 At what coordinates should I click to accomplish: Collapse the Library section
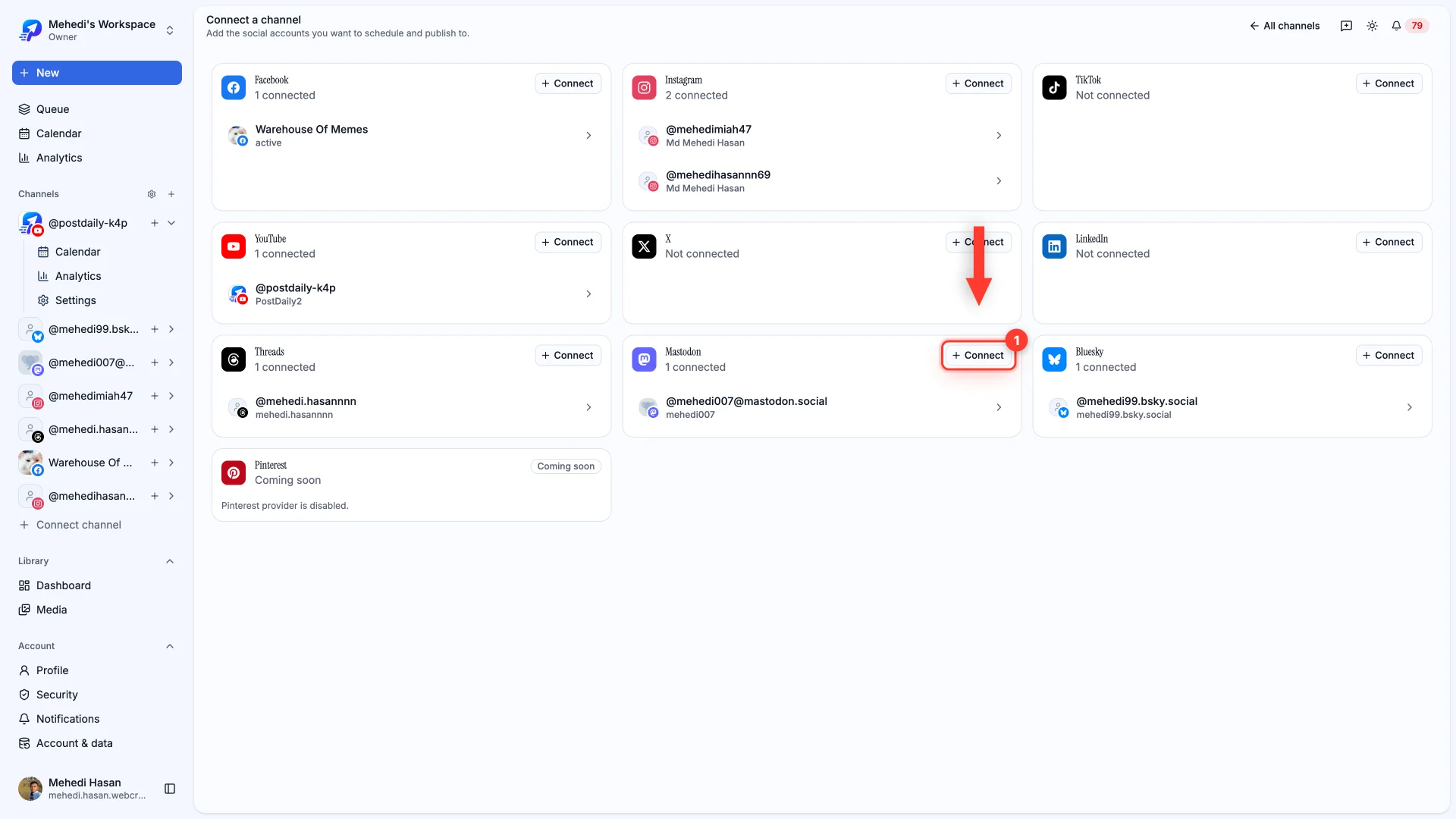[170, 561]
